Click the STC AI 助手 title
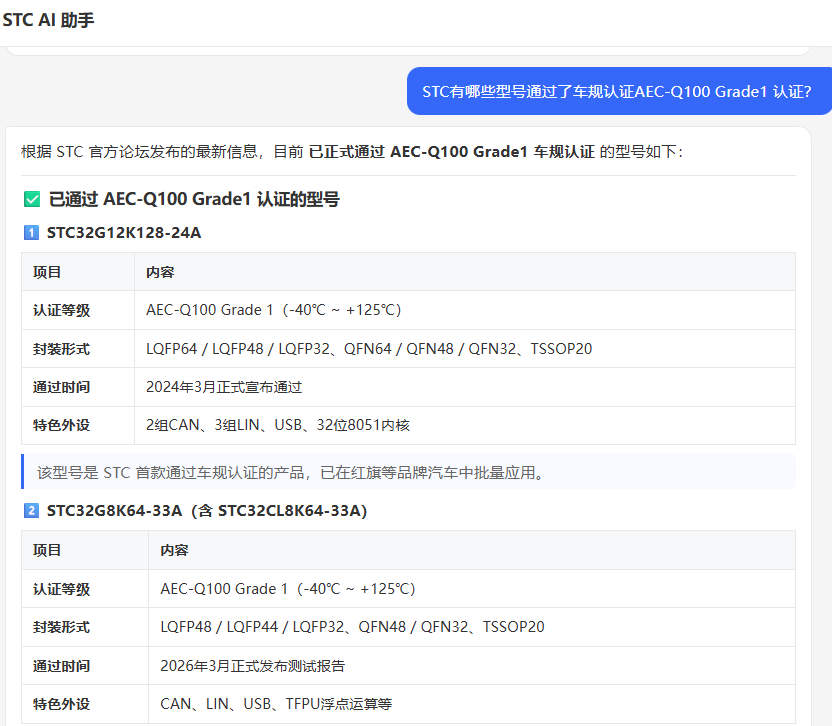Image resolution: width=832 pixels, height=726 pixels. tap(48, 20)
